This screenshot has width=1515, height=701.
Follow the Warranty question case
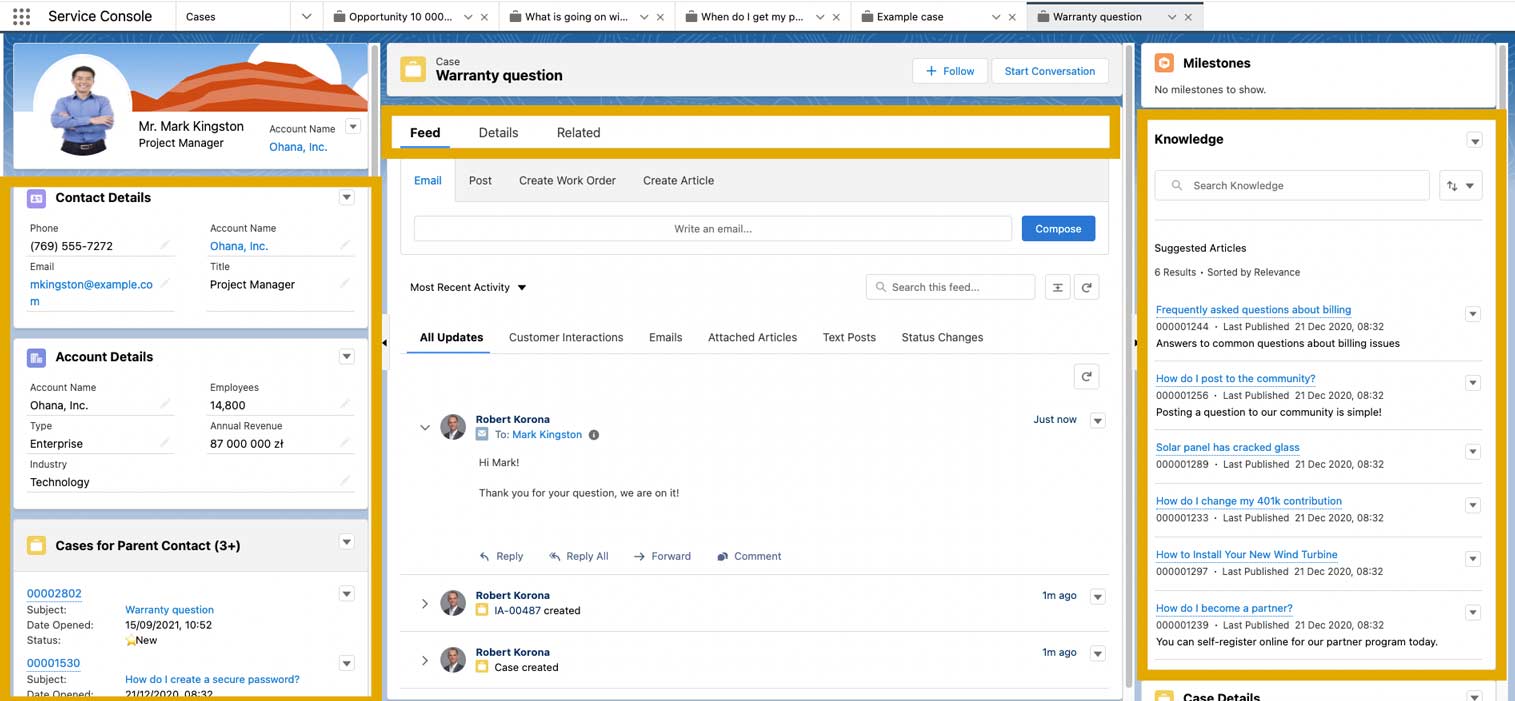(949, 71)
